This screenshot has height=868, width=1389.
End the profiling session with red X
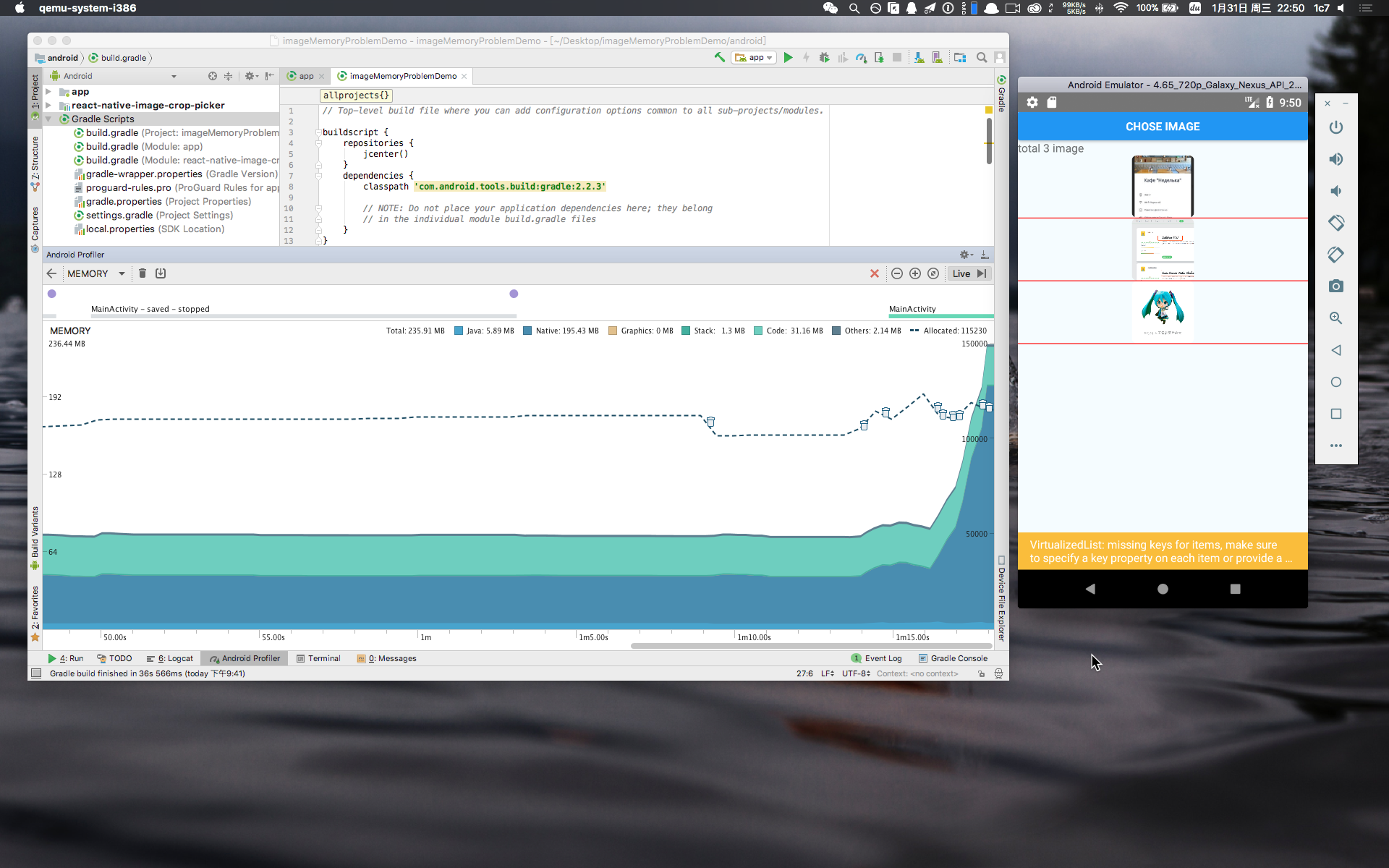click(x=875, y=273)
